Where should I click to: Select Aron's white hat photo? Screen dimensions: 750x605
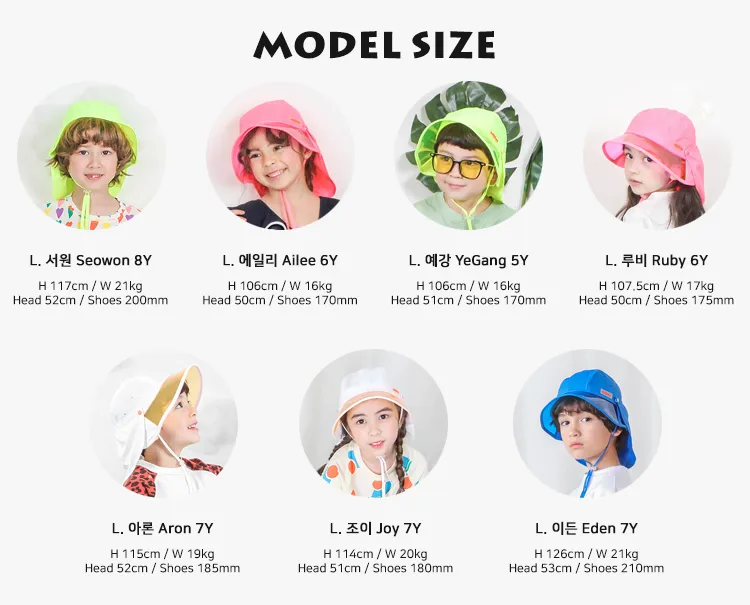[163, 423]
